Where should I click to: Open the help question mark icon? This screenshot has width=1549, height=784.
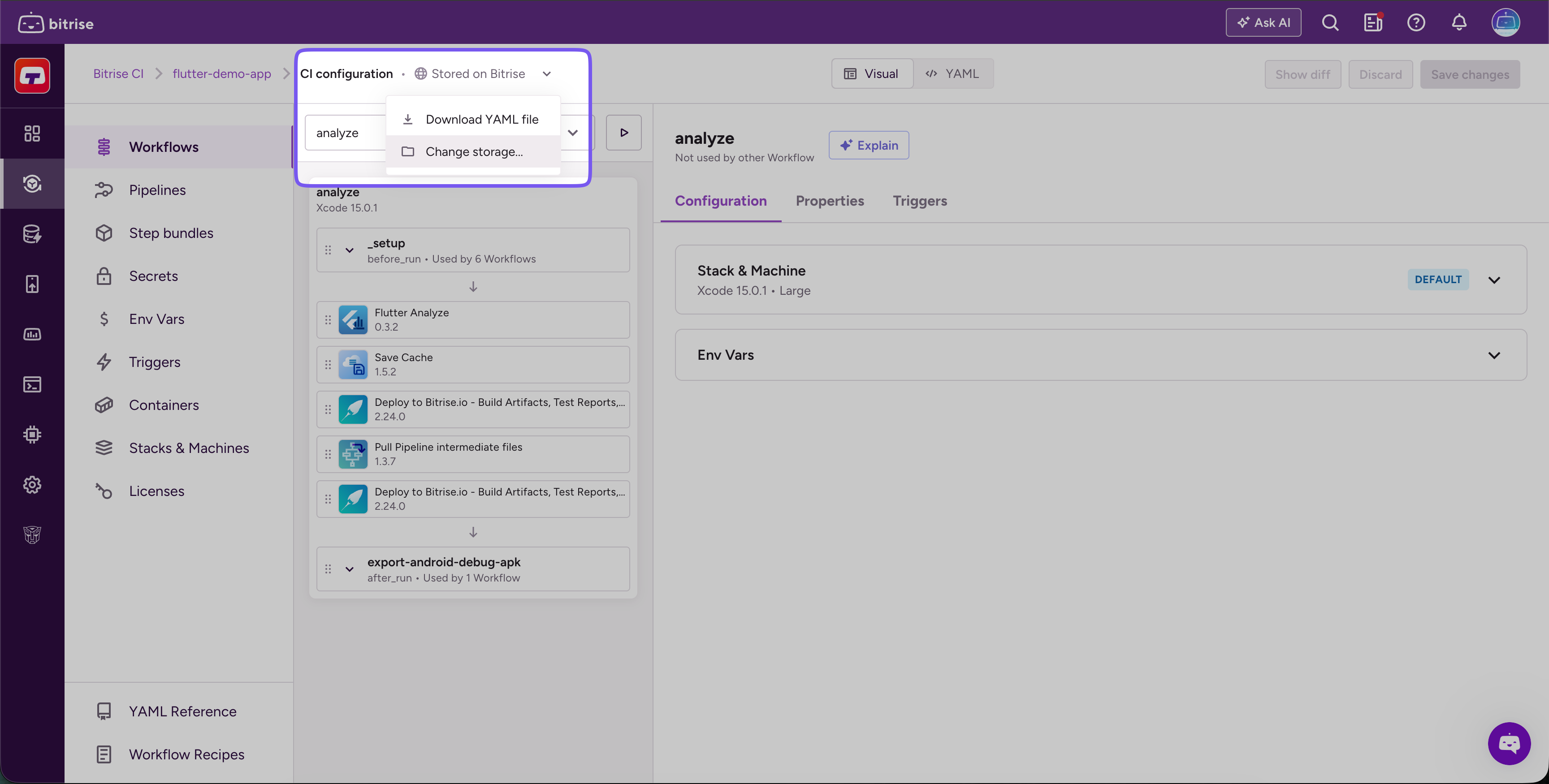[x=1416, y=23]
